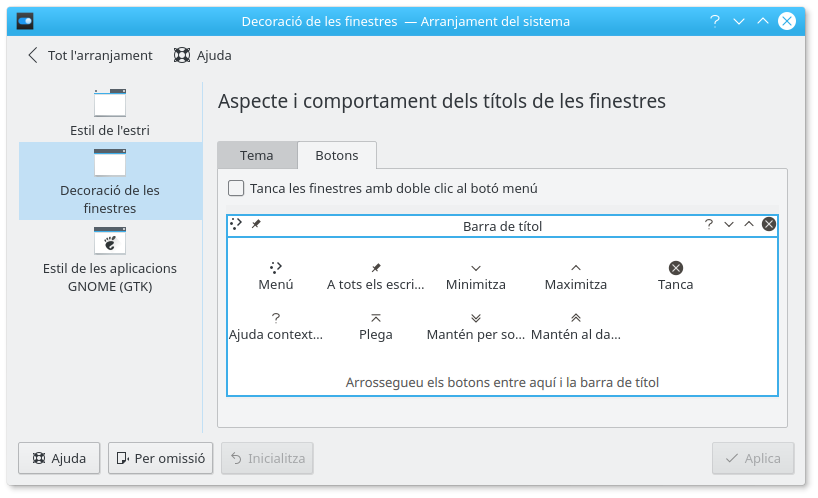Click the 'A tots els escriptoris' pin icon
818x498 pixels.
tap(376, 267)
